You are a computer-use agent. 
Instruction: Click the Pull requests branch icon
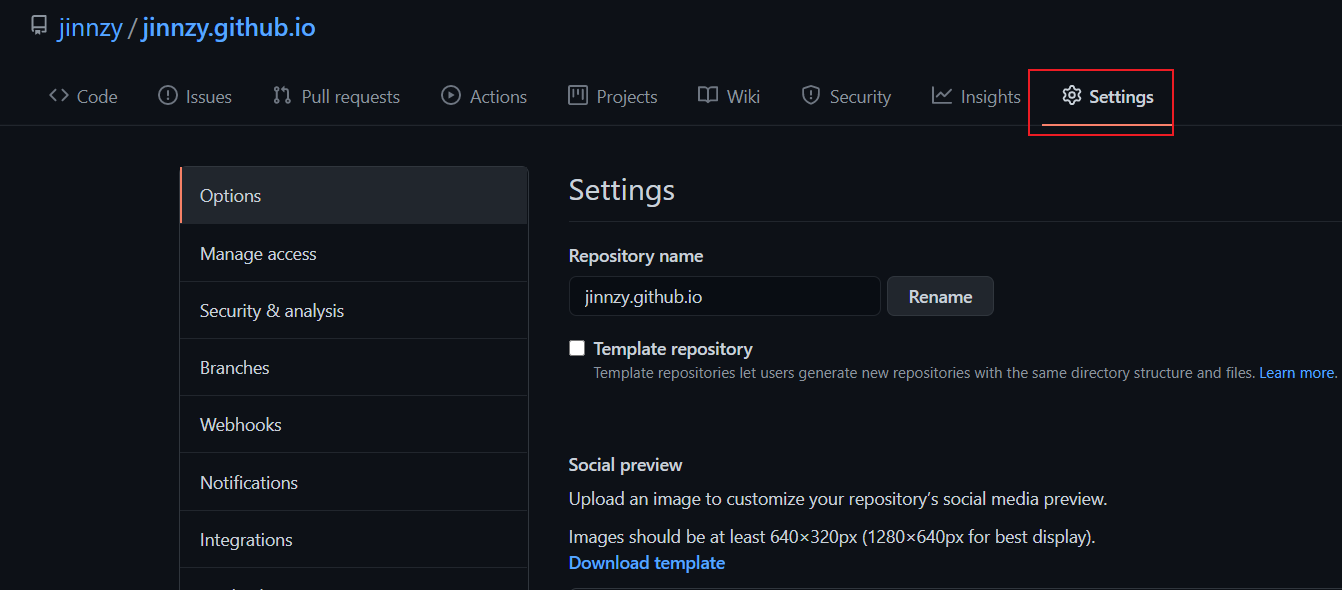[x=282, y=96]
